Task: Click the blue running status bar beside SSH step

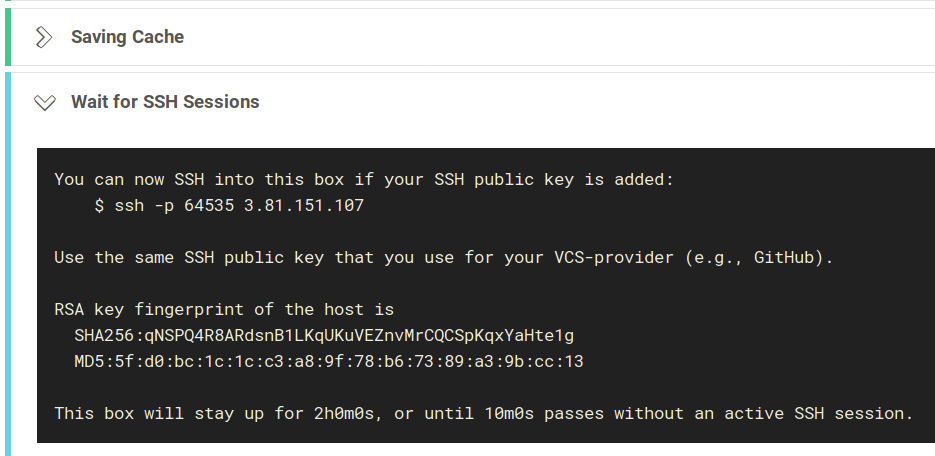Action: pos(8,264)
